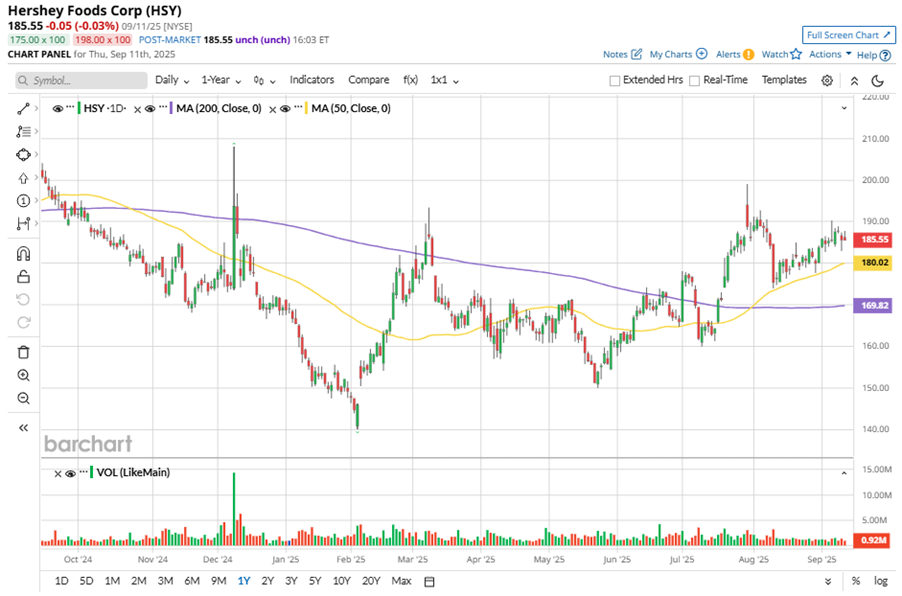Open the Notes edit icon
The width and height of the screenshot is (902, 596).
(x=636, y=54)
